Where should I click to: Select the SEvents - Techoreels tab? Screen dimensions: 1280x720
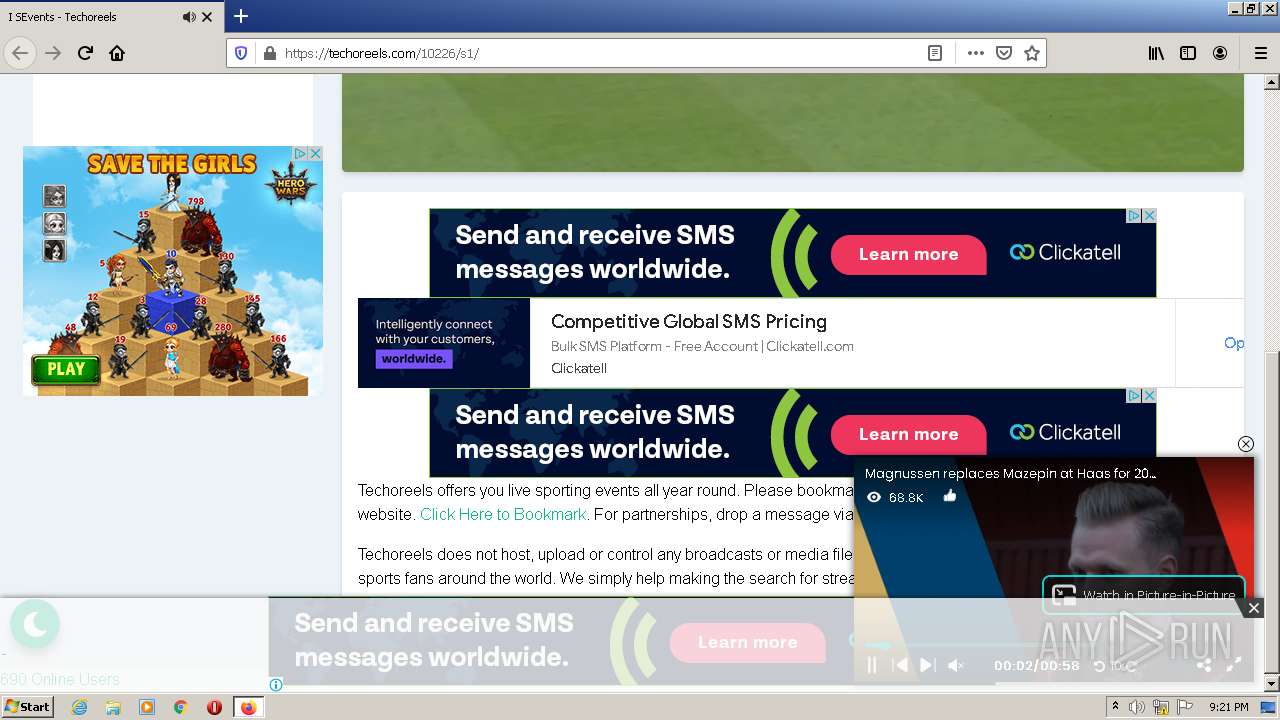click(111, 17)
